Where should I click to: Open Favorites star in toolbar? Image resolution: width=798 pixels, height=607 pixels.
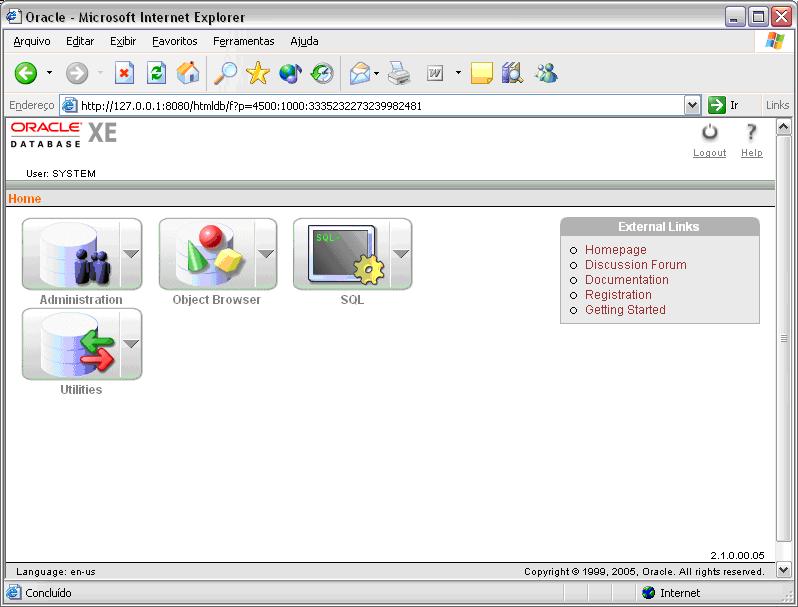258,73
